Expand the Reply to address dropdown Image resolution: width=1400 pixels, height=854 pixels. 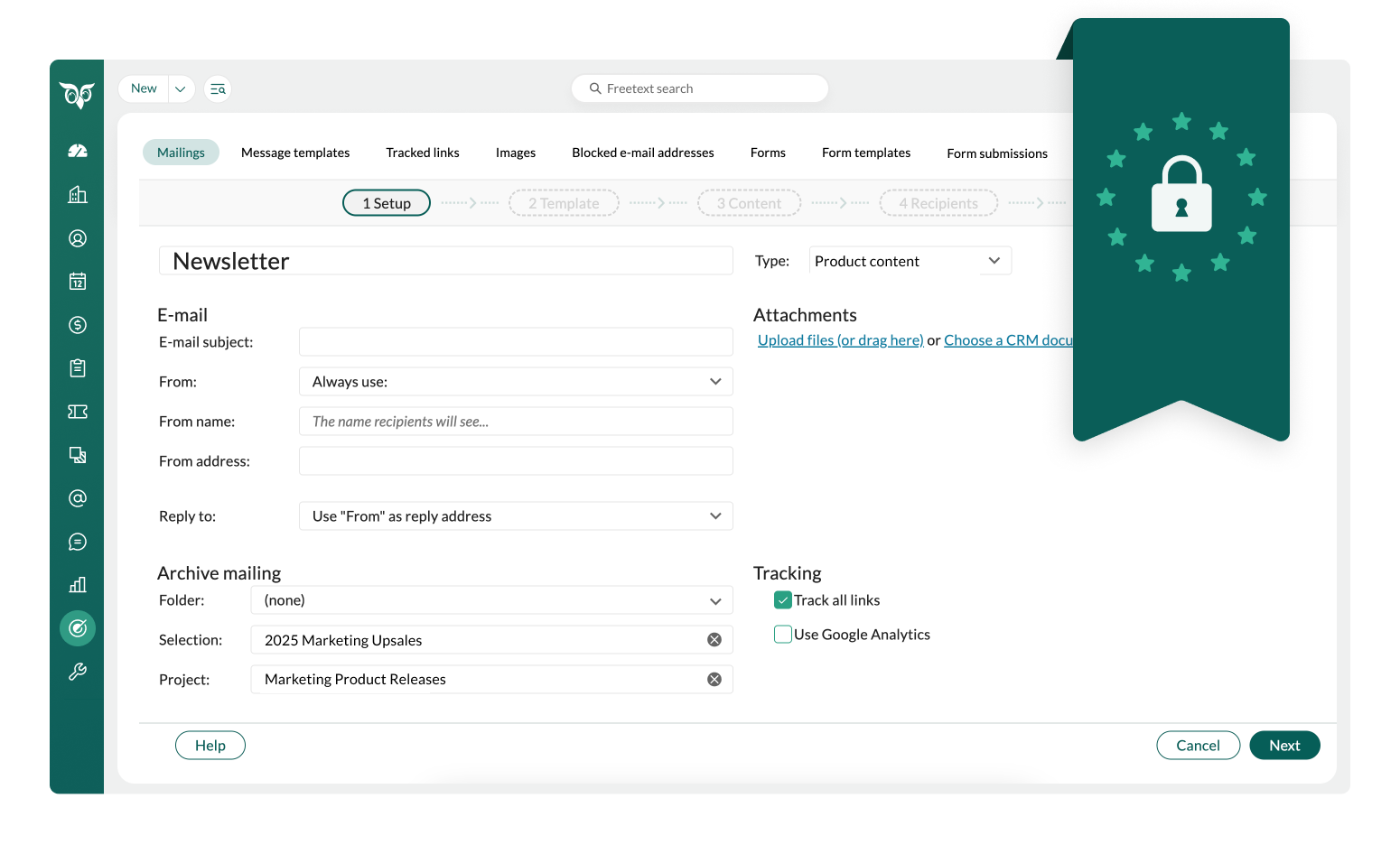tap(516, 516)
